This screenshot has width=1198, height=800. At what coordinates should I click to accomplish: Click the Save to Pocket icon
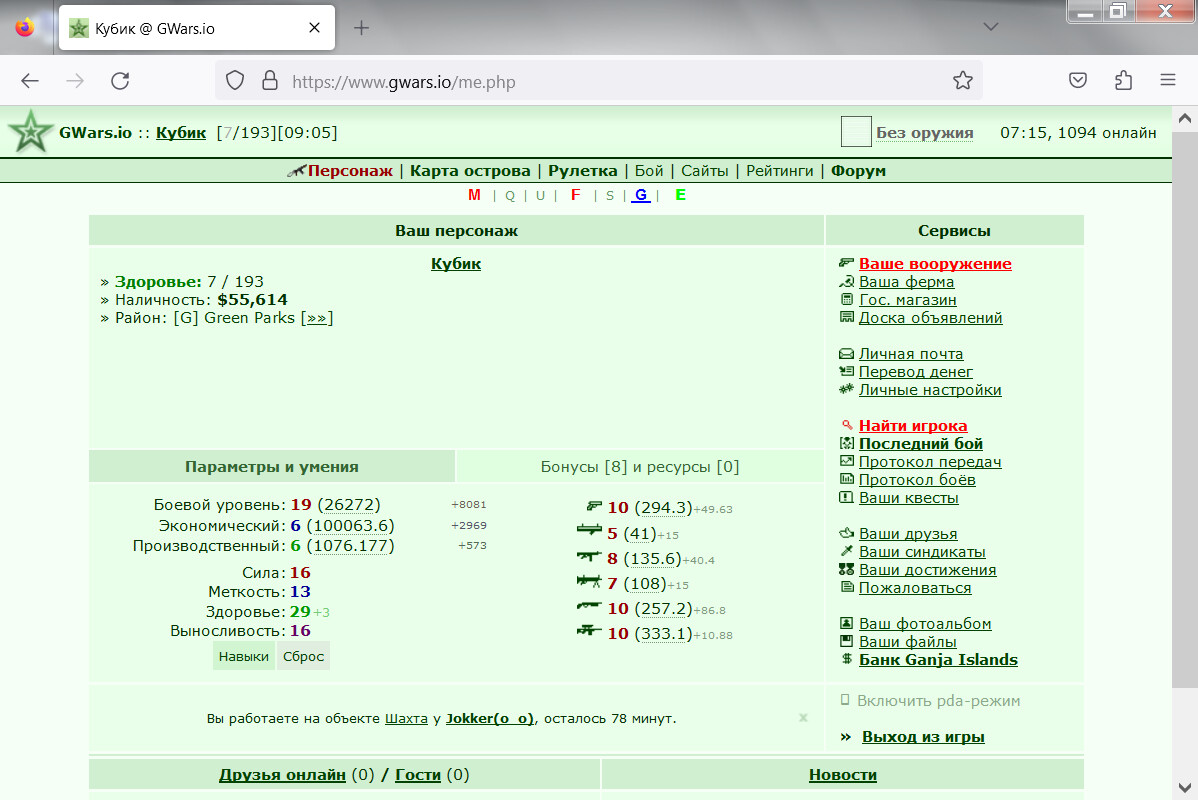tap(1078, 80)
